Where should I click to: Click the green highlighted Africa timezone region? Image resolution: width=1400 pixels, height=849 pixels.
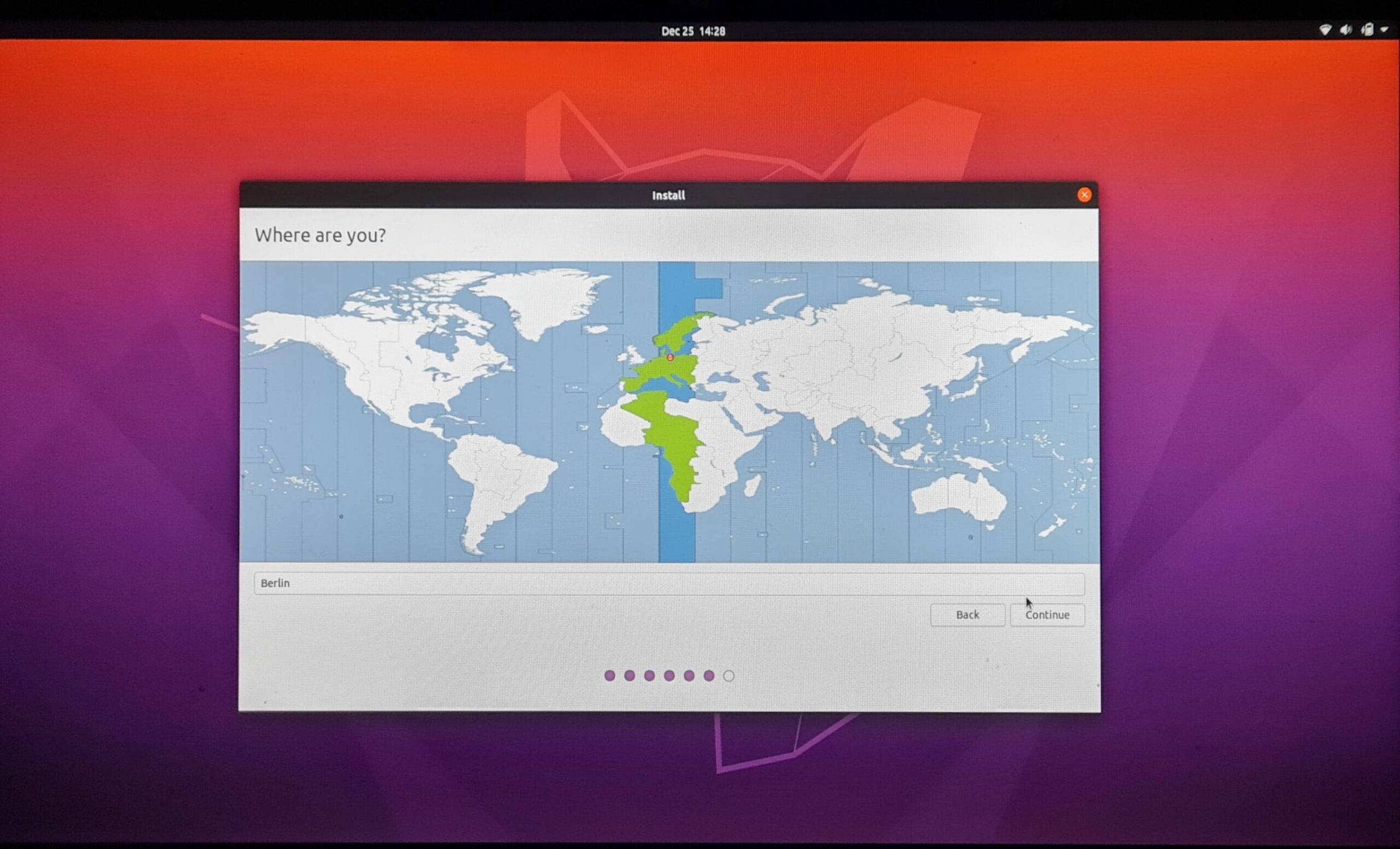[x=673, y=437]
